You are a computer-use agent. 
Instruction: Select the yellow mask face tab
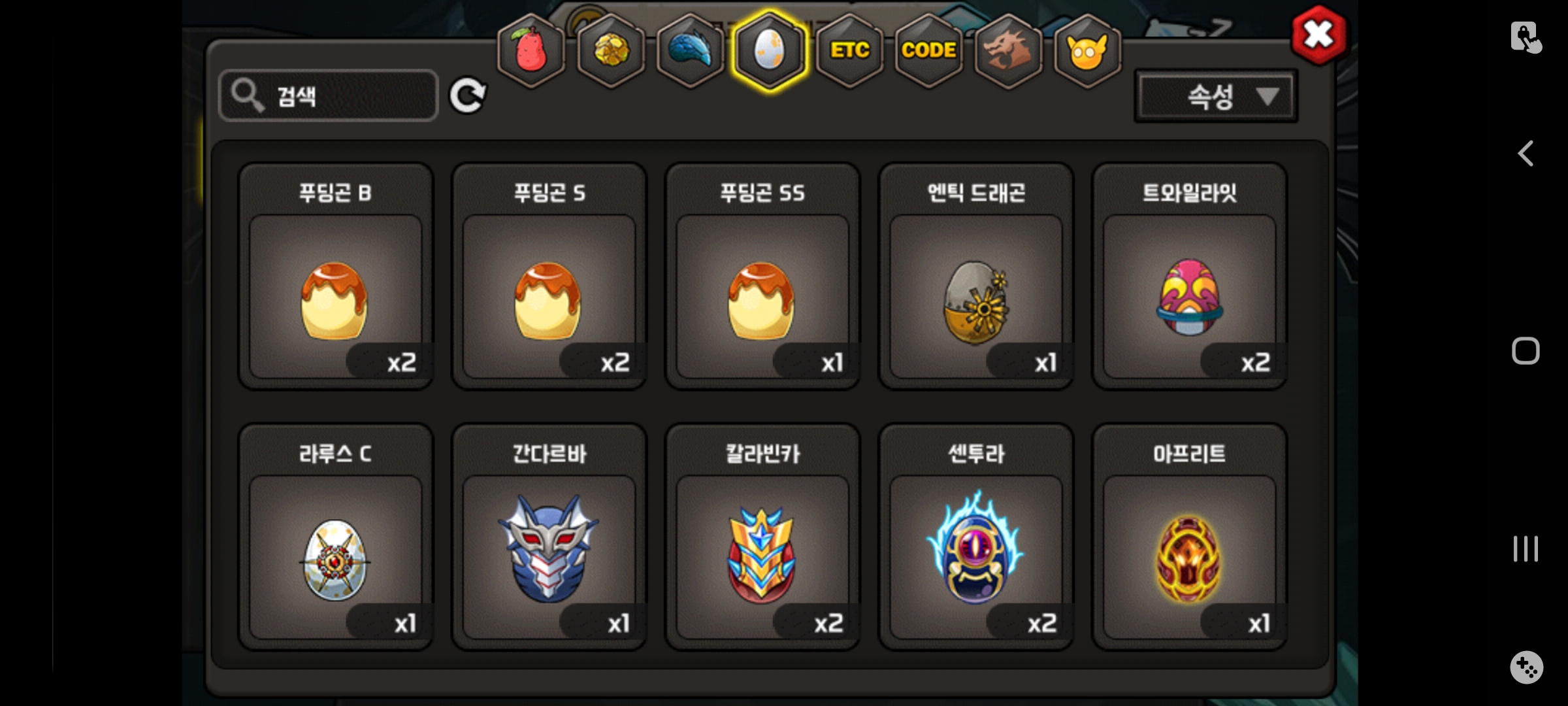1088,51
